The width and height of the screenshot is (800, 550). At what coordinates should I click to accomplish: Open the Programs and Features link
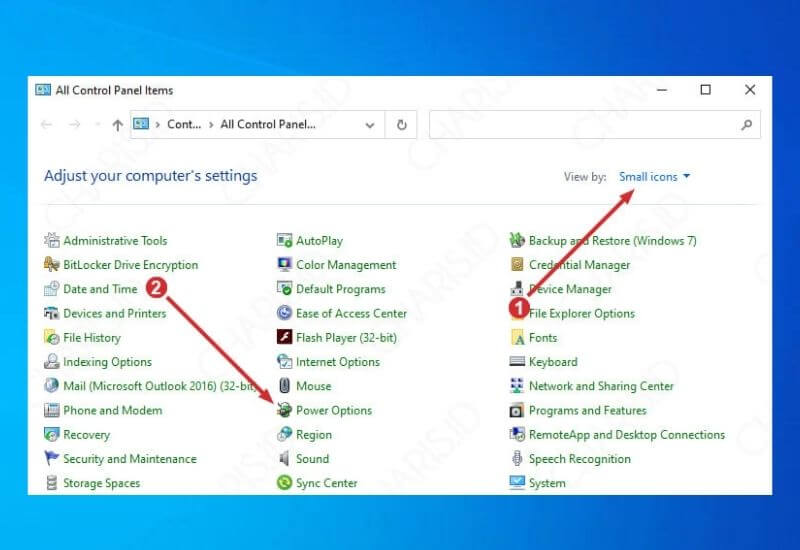[x=587, y=411]
